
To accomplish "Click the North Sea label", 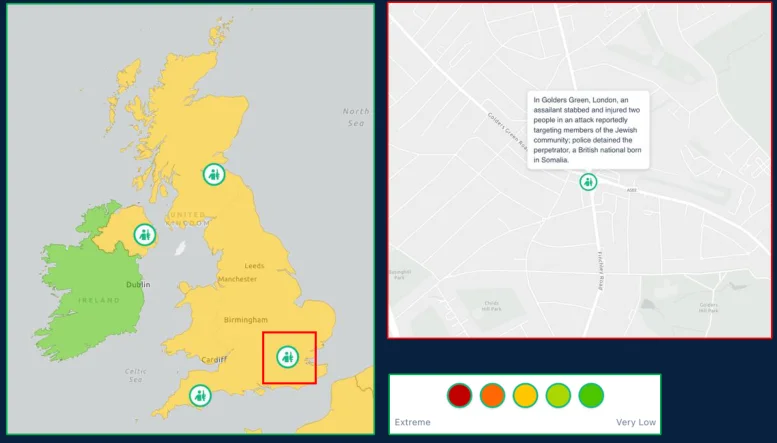I will [x=356, y=117].
